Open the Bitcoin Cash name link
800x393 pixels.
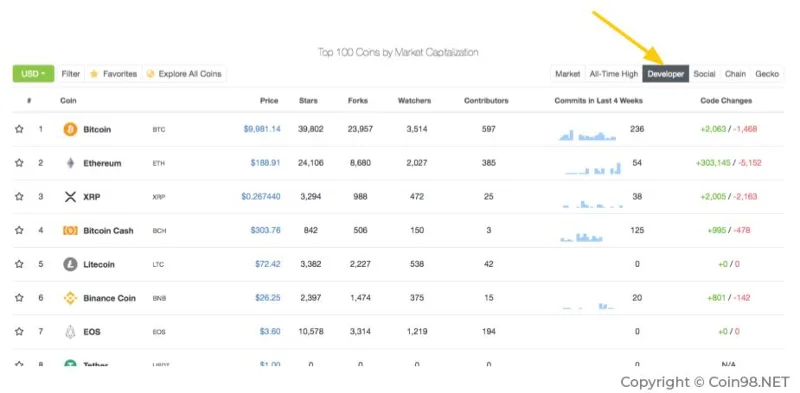tap(108, 231)
